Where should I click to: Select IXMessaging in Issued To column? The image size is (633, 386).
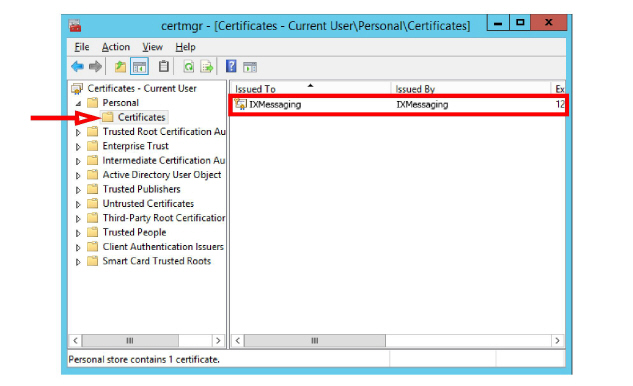275,105
